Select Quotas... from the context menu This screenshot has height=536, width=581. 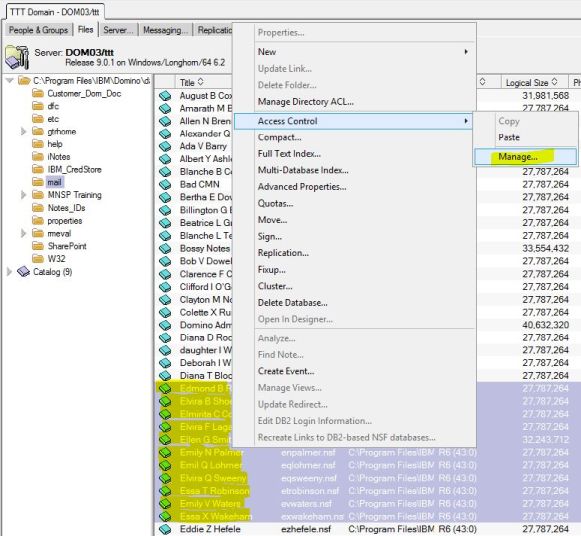275,203
